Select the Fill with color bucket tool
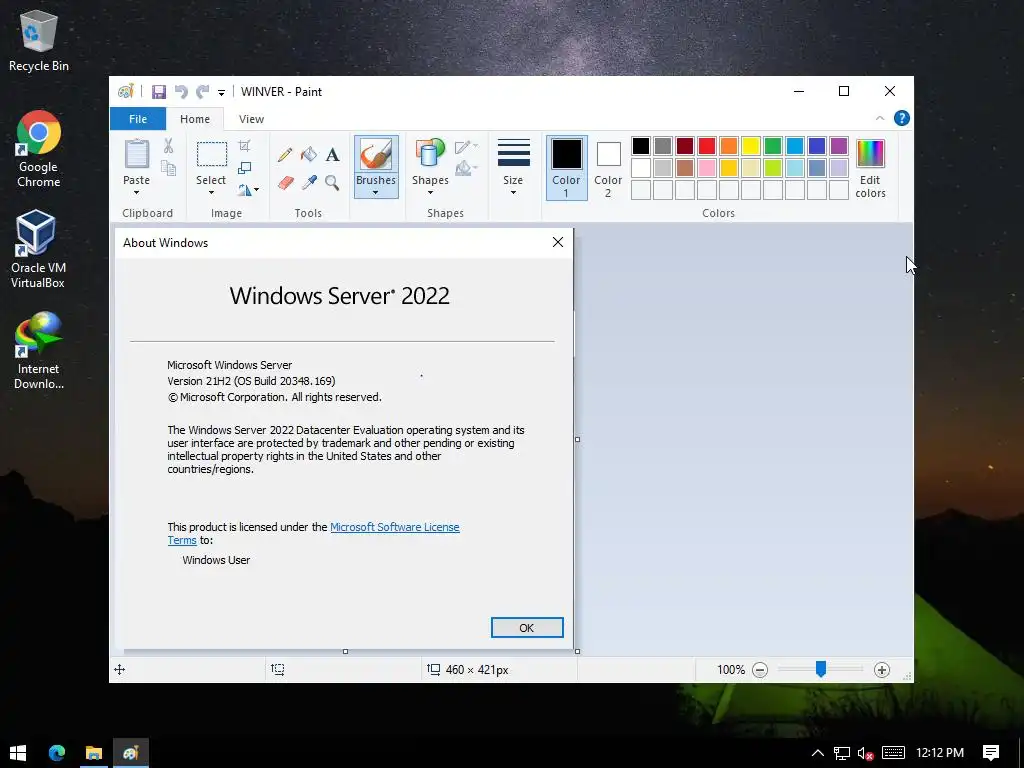This screenshot has height=768, width=1024. click(309, 155)
